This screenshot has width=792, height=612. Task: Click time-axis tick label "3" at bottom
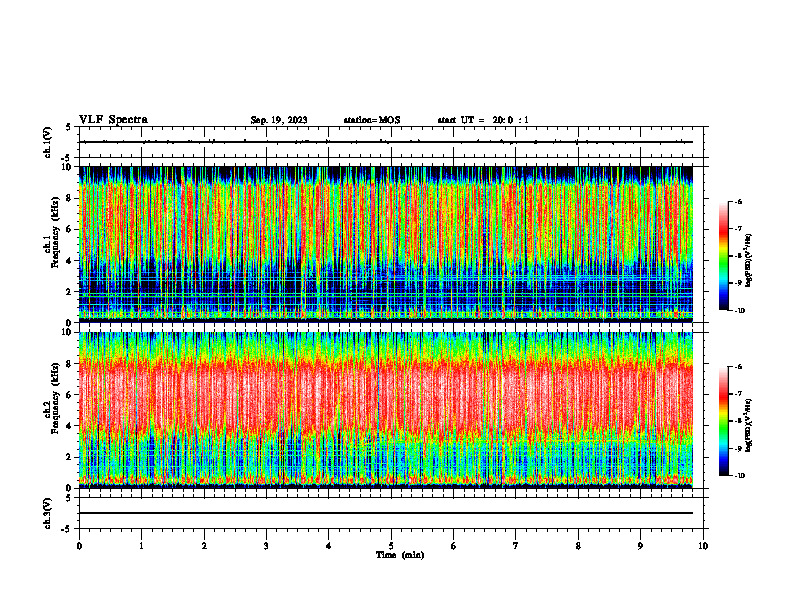pos(266,546)
